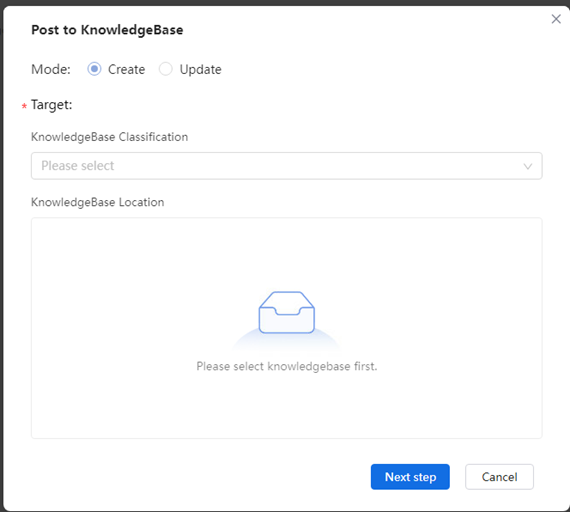Proceed with the Next step button
570x512 pixels.
click(x=410, y=476)
